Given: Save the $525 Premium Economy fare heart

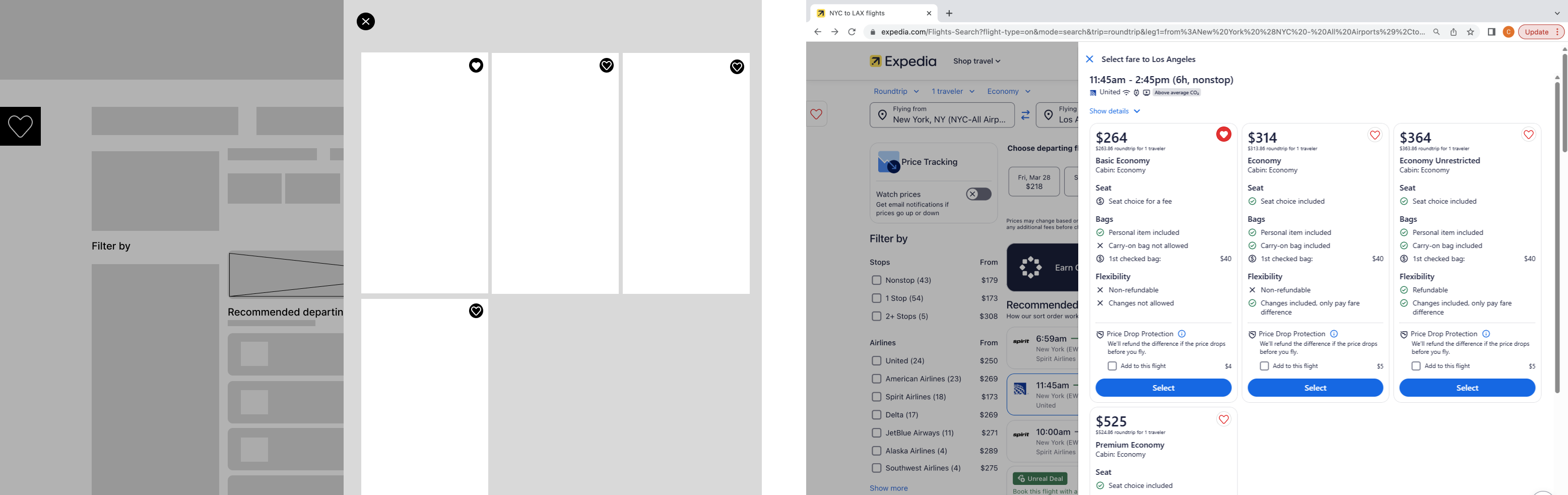Looking at the screenshot, I should (1223, 419).
